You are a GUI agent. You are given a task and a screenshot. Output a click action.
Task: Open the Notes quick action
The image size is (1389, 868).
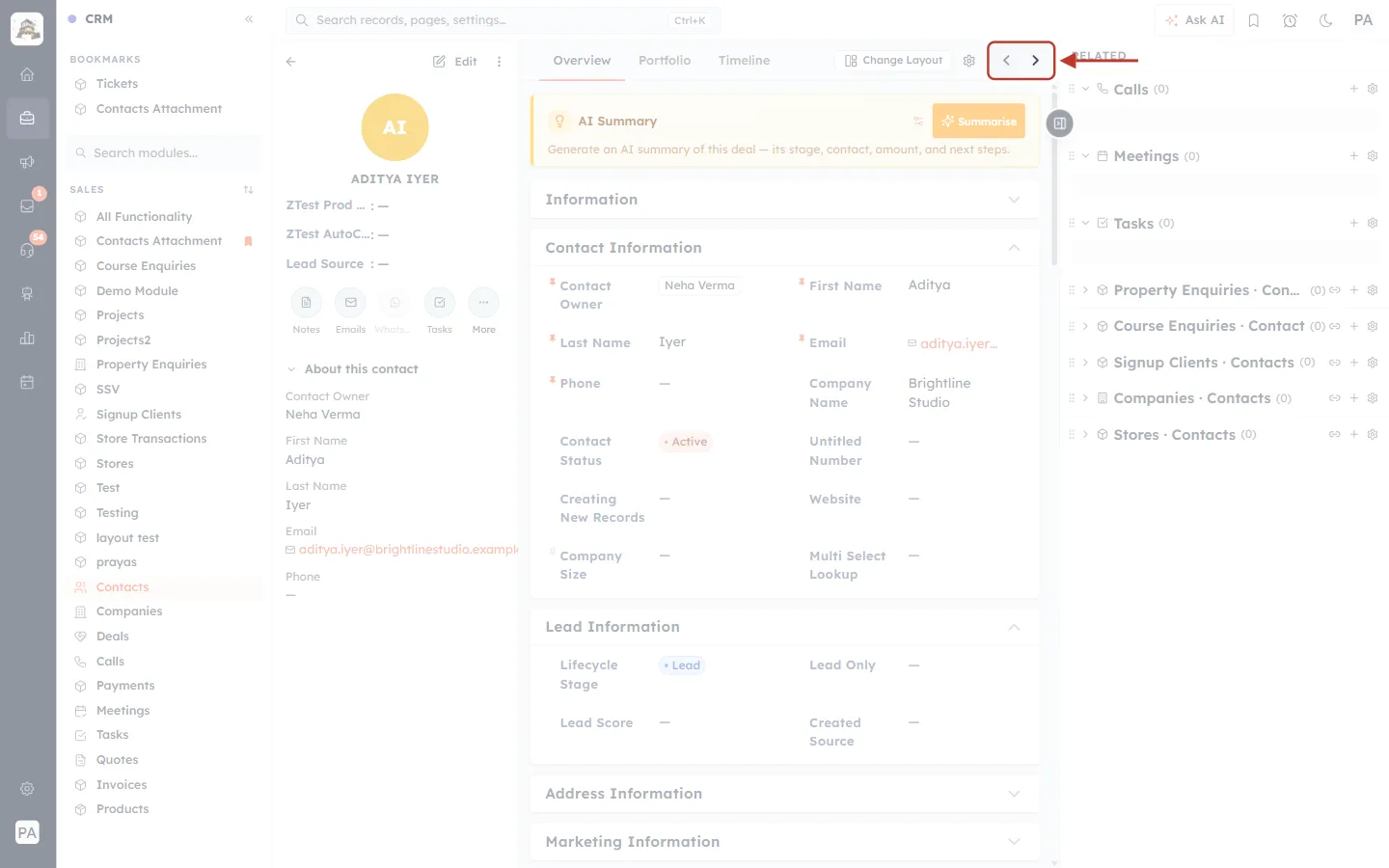[306, 303]
